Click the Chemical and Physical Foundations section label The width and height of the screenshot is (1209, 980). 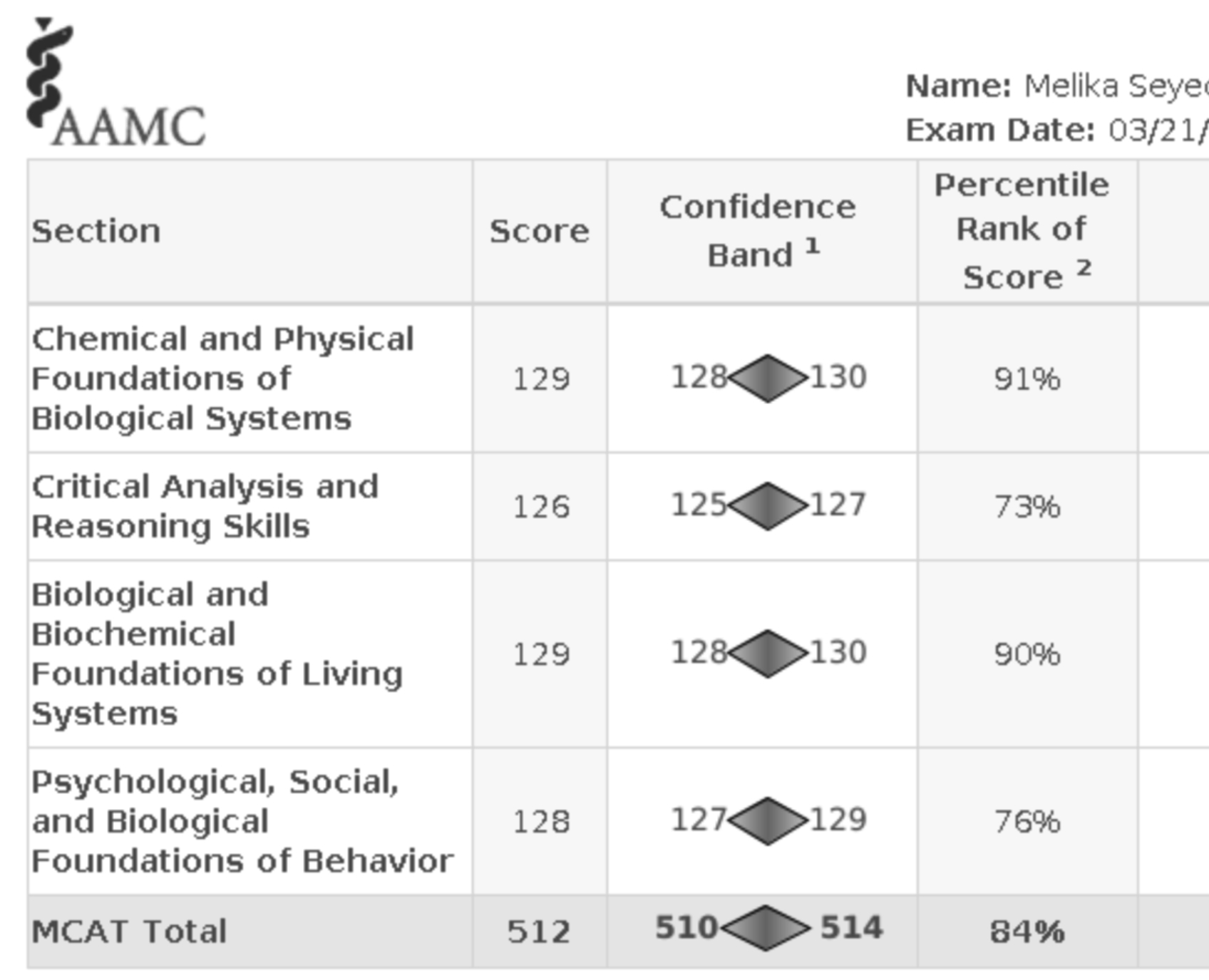(222, 378)
